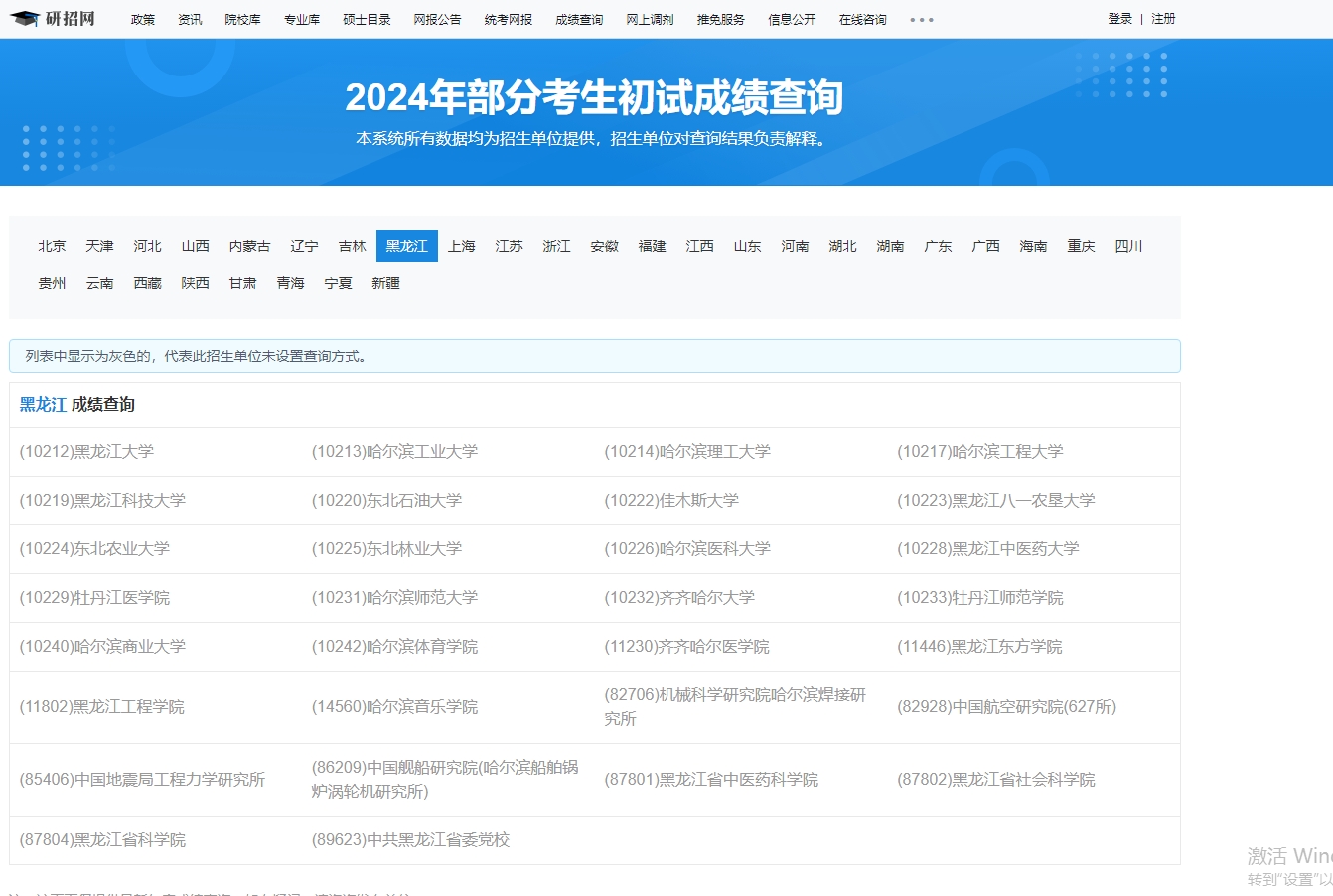The height and width of the screenshot is (896, 1333).
Task: Click (87801)黑龙江省中医药科学院 entry
Action: point(711,780)
